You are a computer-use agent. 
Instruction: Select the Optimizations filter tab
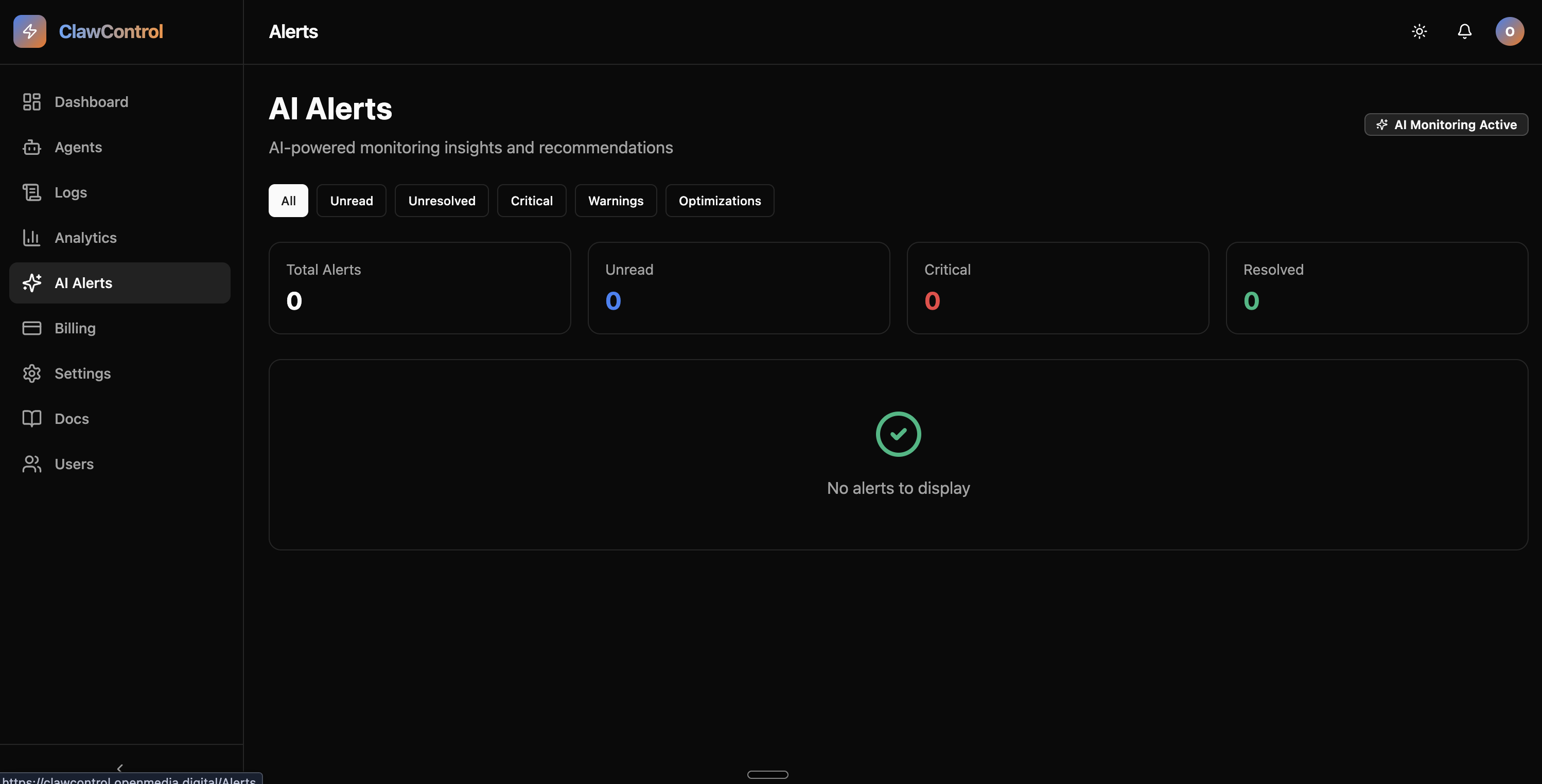tap(720, 201)
